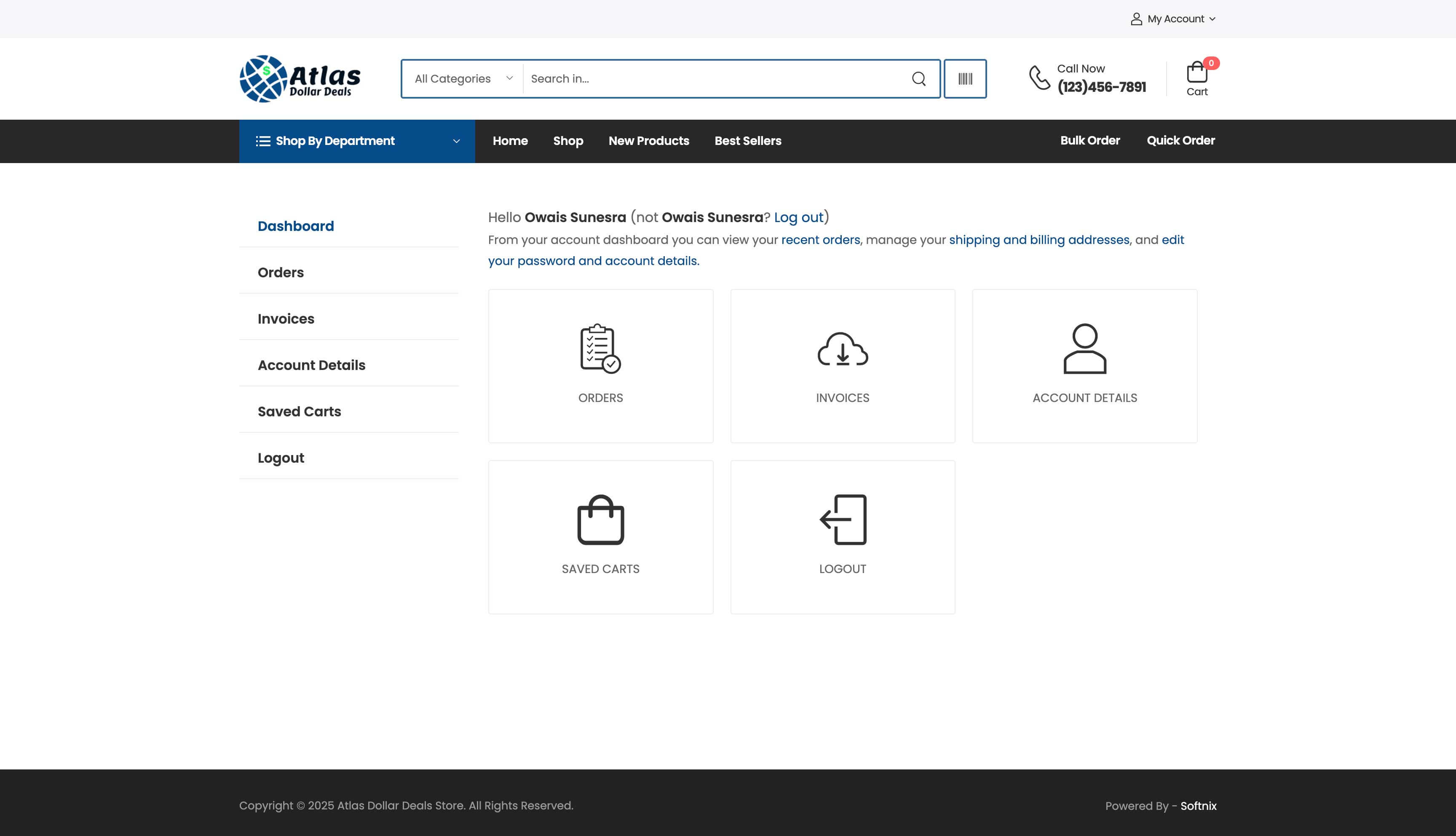1456x836 pixels.
Task: Expand the My Account menu
Action: coord(1173,19)
